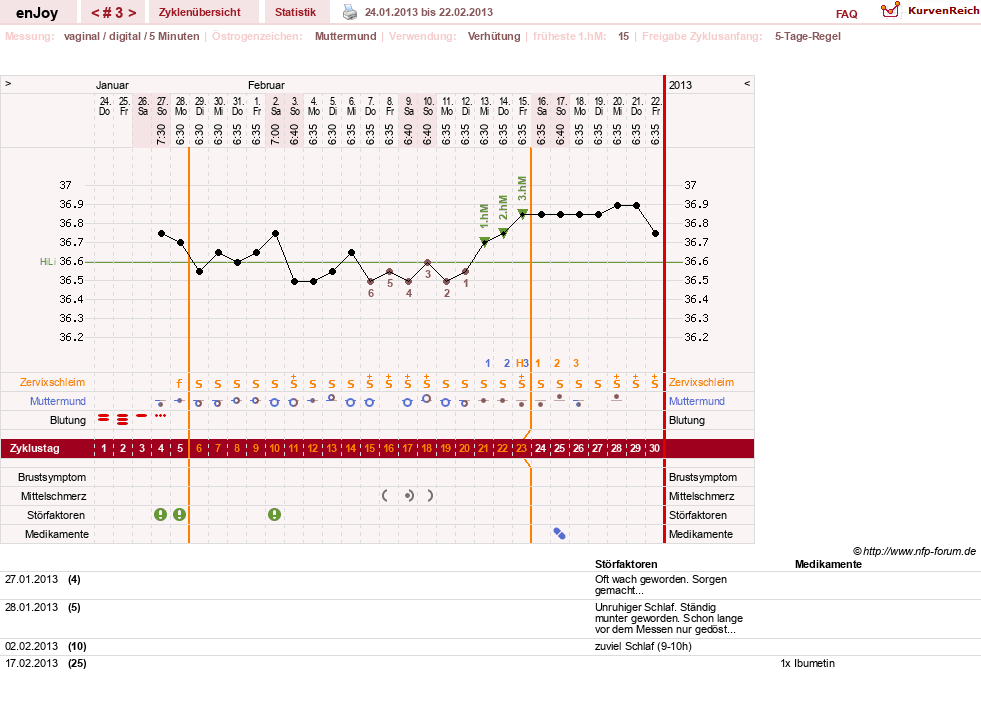
Task: Click the Verhütung usage value
Action: pyautogui.click(x=494, y=36)
